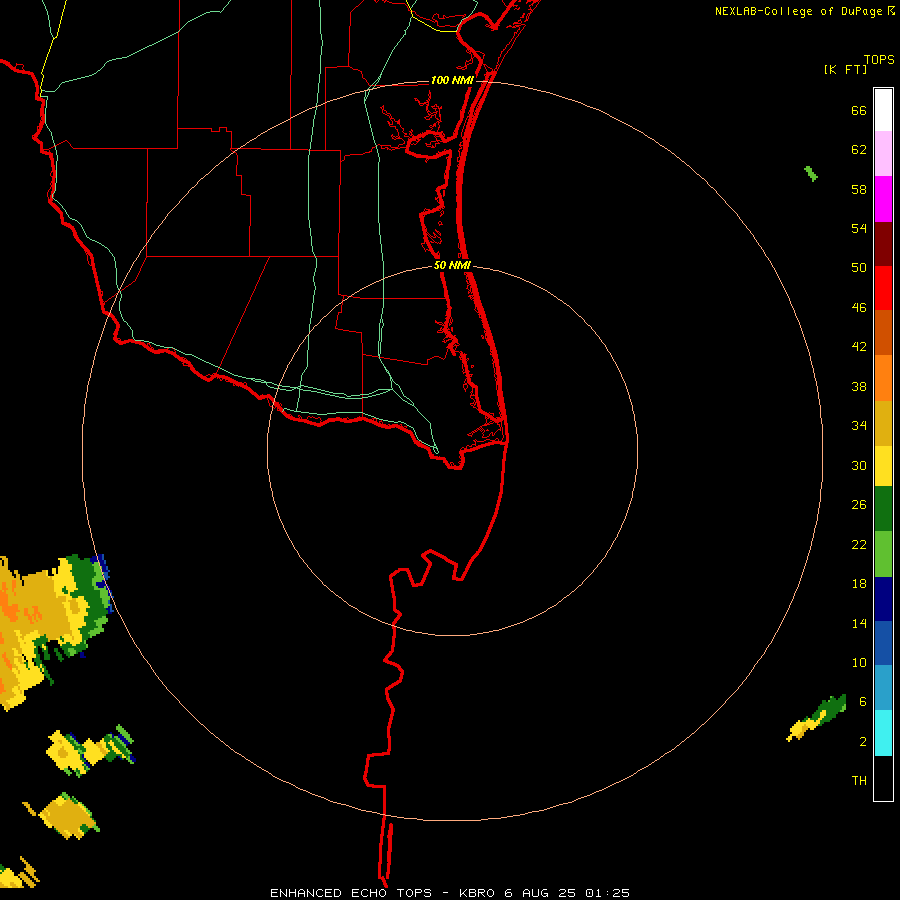
Task: Click the small green echo in upper right
Action: 811,173
